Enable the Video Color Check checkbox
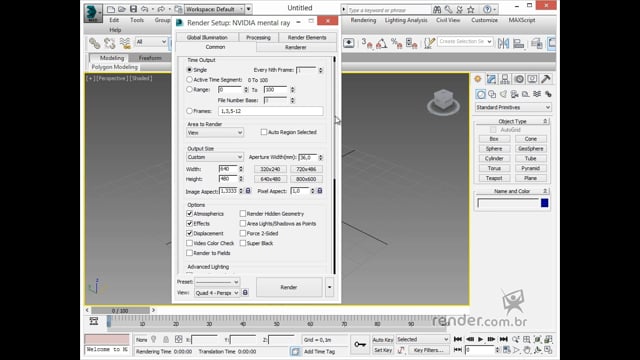This screenshot has width=640, height=360. (189, 243)
